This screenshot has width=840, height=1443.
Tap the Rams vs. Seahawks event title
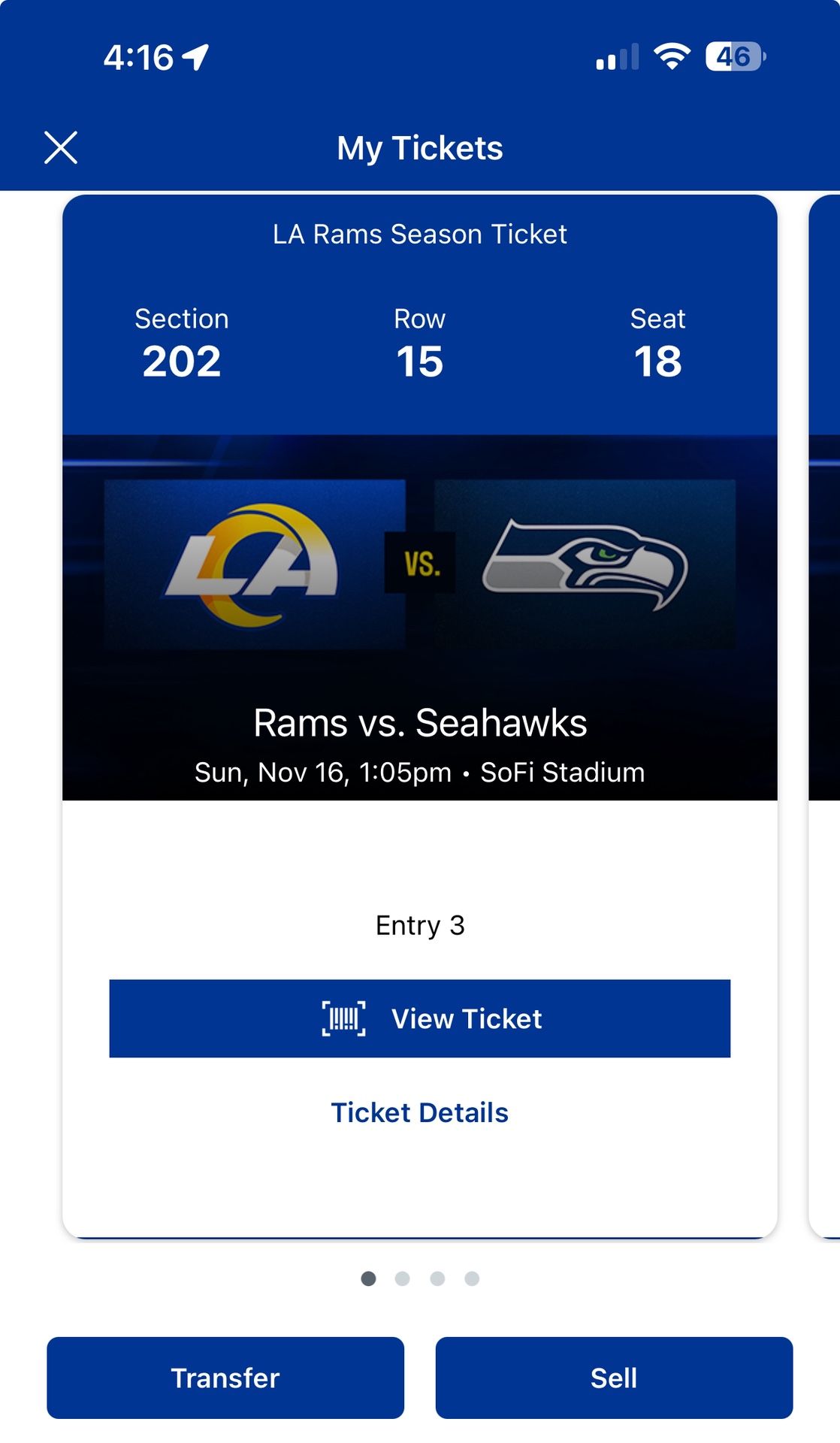point(420,723)
